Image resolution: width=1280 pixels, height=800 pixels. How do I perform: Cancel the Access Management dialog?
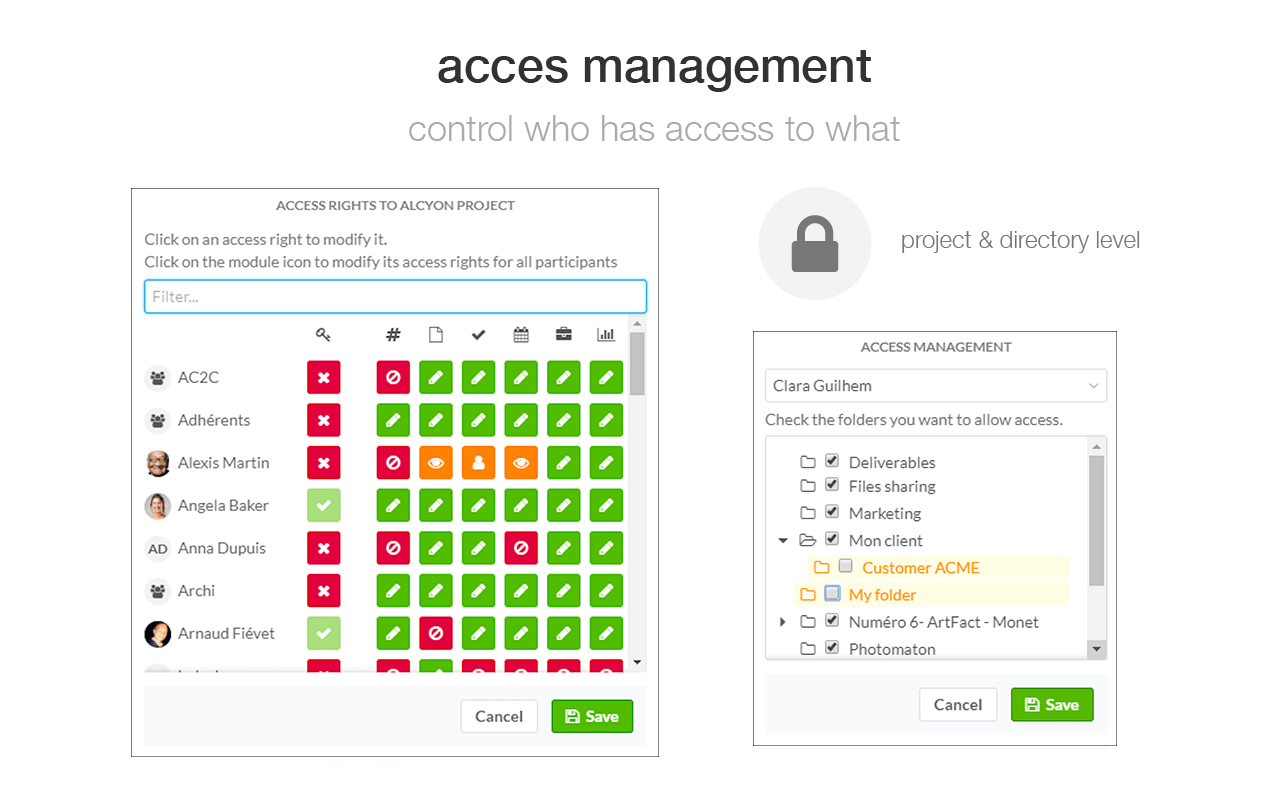point(957,705)
